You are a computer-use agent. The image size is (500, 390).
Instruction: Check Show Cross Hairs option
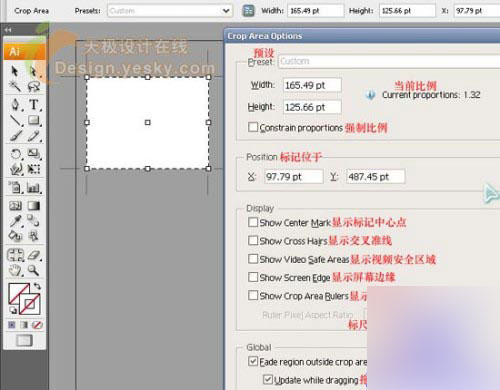(253, 240)
